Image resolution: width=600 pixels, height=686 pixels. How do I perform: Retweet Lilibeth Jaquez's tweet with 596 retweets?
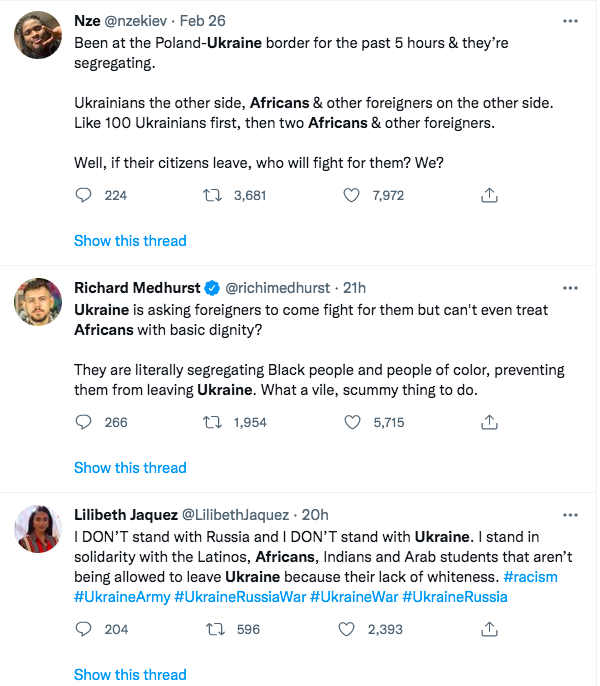[x=215, y=629]
